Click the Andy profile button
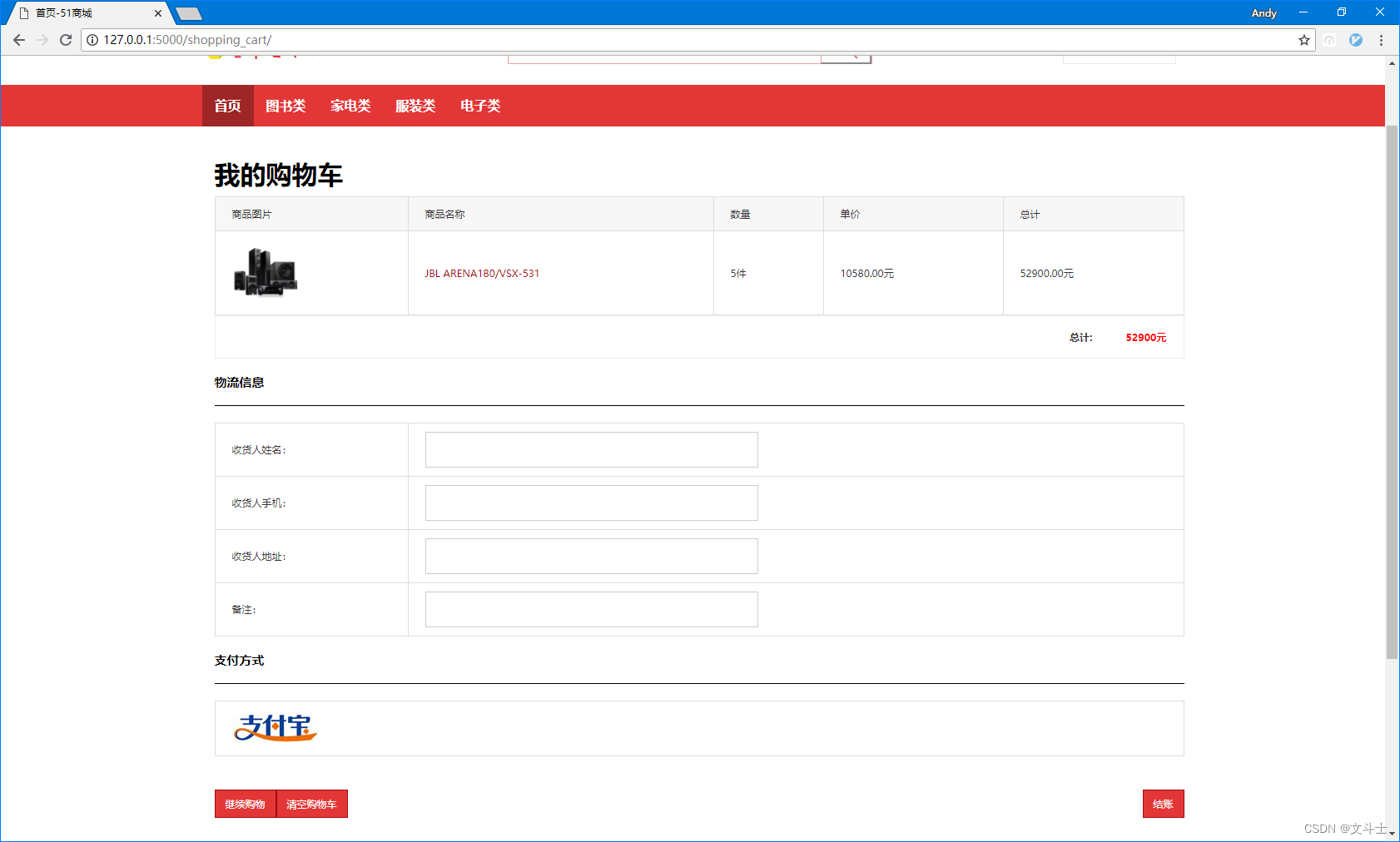Screen dimensions: 1400x842 click(1263, 12)
